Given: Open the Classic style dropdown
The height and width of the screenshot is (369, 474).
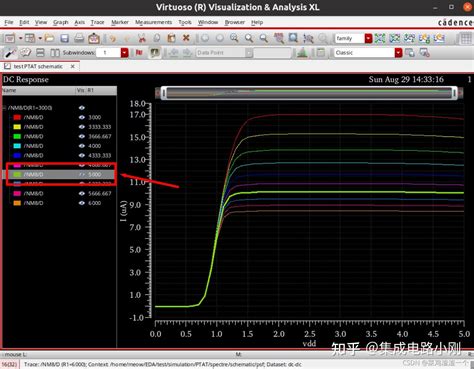Looking at the screenshot, I should 398,53.
